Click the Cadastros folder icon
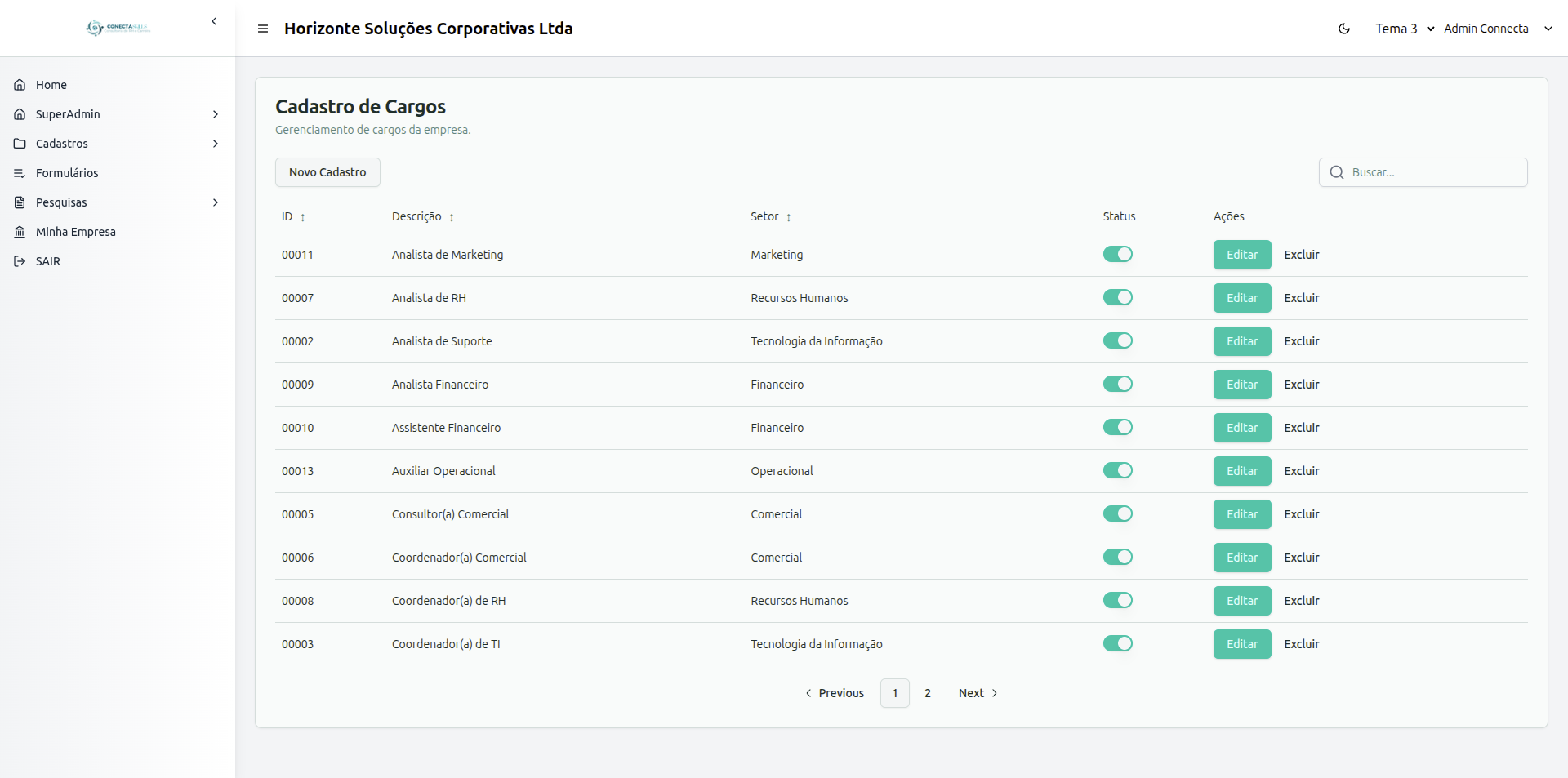Image resolution: width=1568 pixels, height=778 pixels. 20,144
